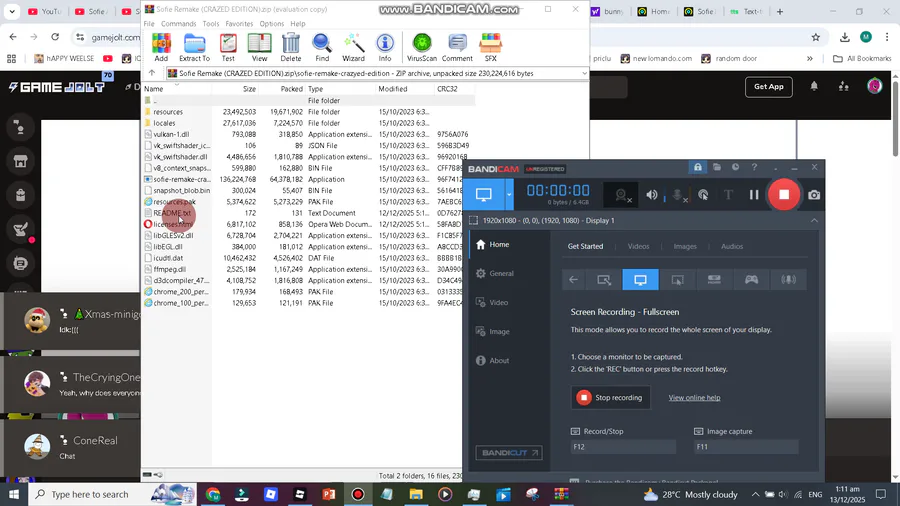Image resolution: width=900 pixels, height=506 pixels.
Task: Open the View tool in WinRAR
Action: (259, 47)
